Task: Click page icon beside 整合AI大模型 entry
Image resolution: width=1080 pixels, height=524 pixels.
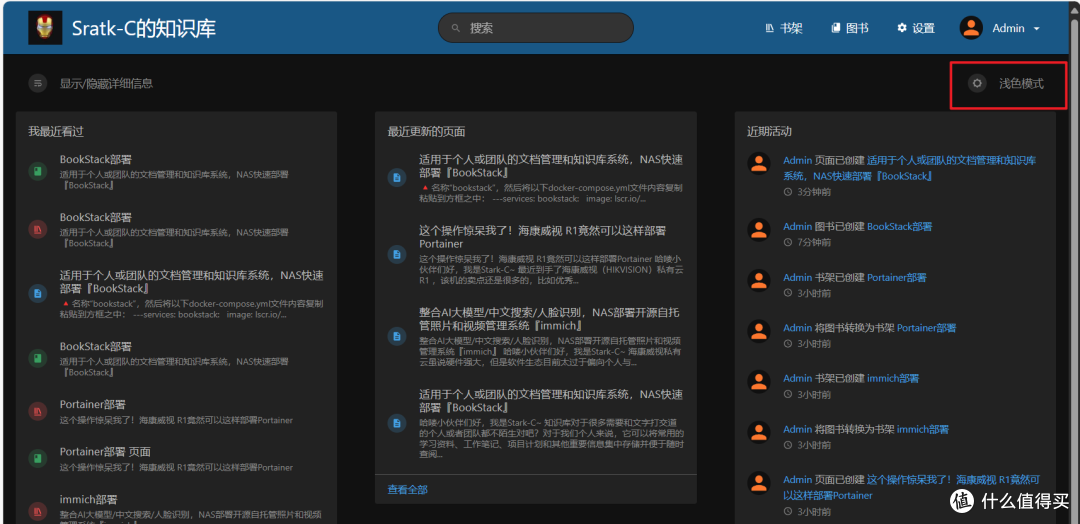Action: [x=397, y=337]
